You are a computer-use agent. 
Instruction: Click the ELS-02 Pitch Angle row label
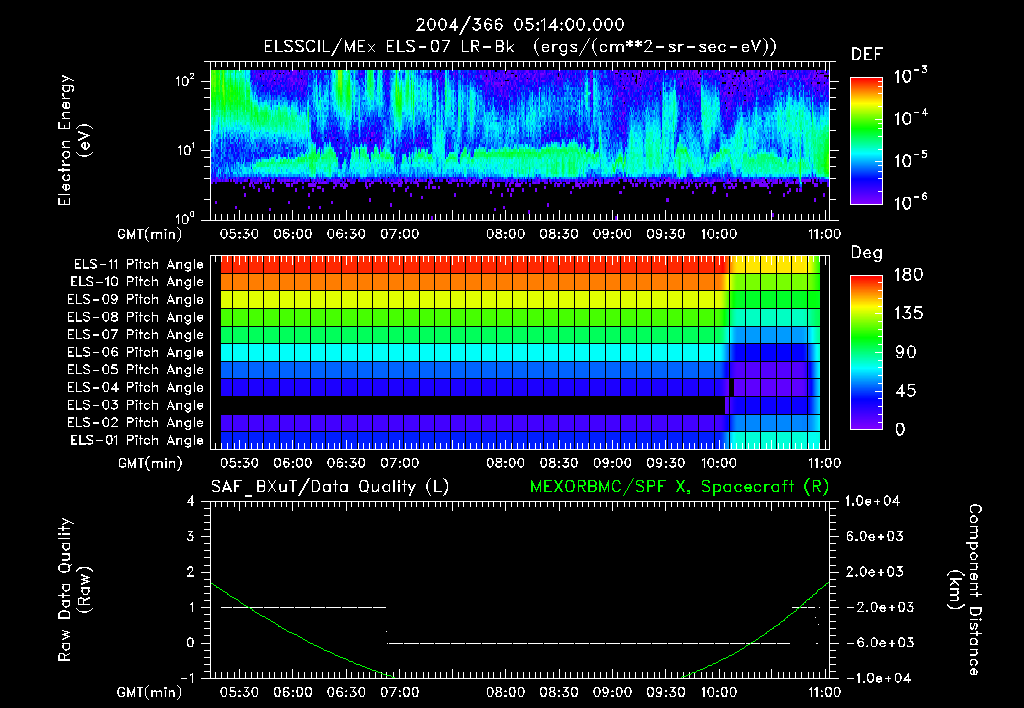coord(135,423)
